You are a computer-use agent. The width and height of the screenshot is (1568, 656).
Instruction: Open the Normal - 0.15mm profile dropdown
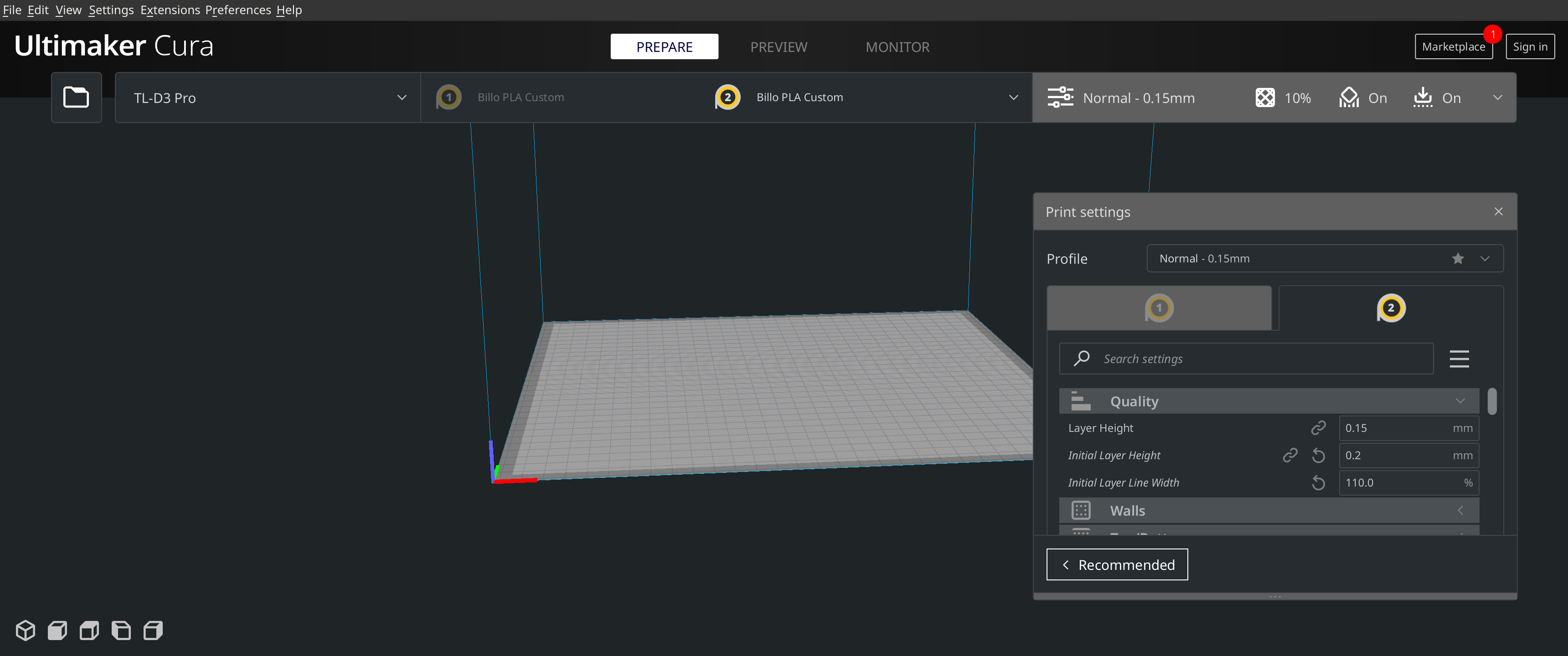(1325, 259)
